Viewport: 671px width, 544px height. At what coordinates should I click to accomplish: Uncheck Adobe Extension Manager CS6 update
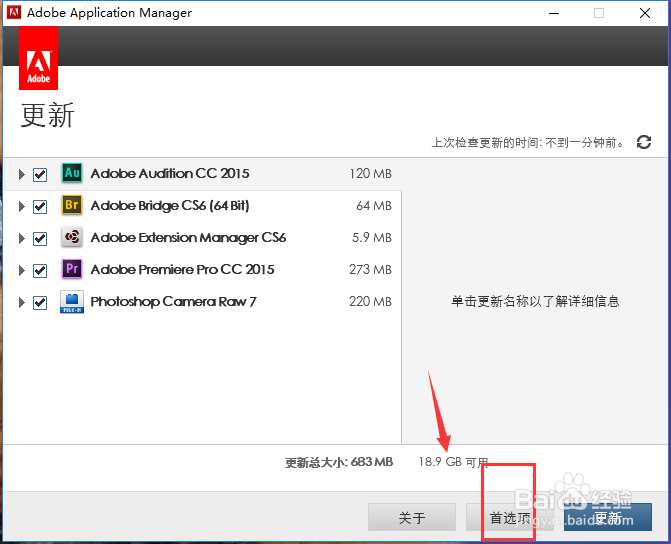click(x=40, y=238)
